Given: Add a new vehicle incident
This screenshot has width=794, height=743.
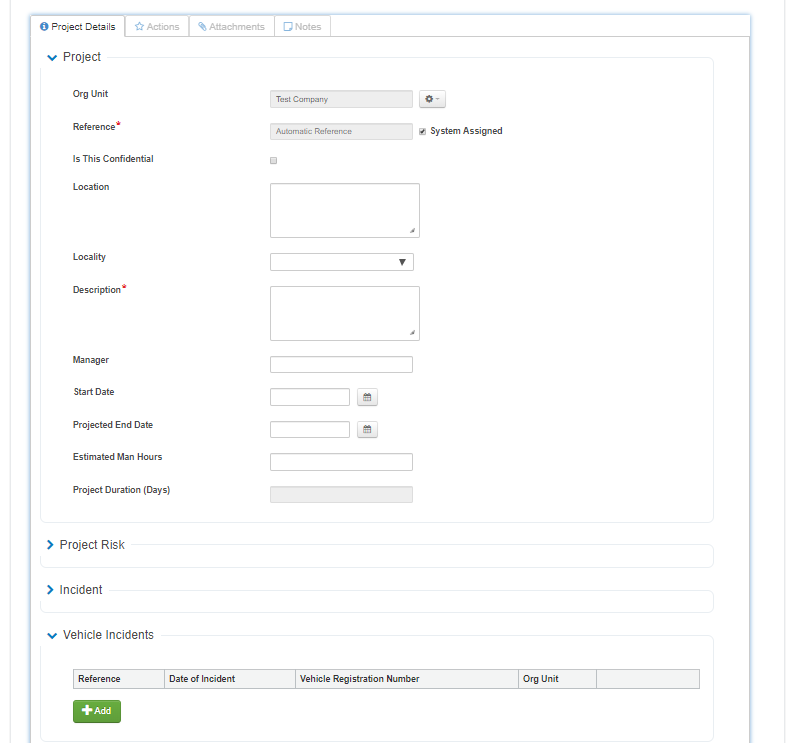Looking at the screenshot, I should (x=97, y=711).
